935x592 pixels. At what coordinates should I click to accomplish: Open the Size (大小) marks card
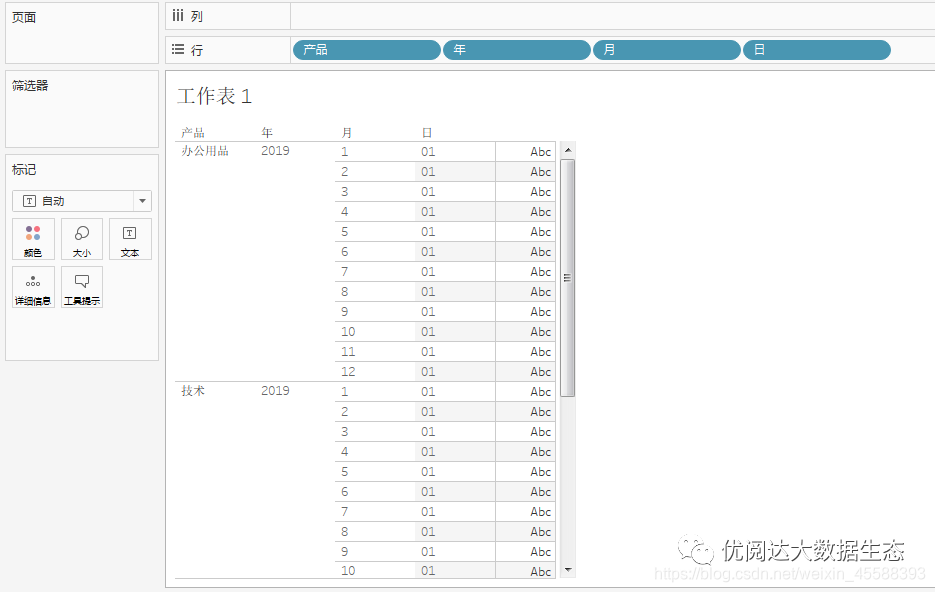[x=82, y=239]
